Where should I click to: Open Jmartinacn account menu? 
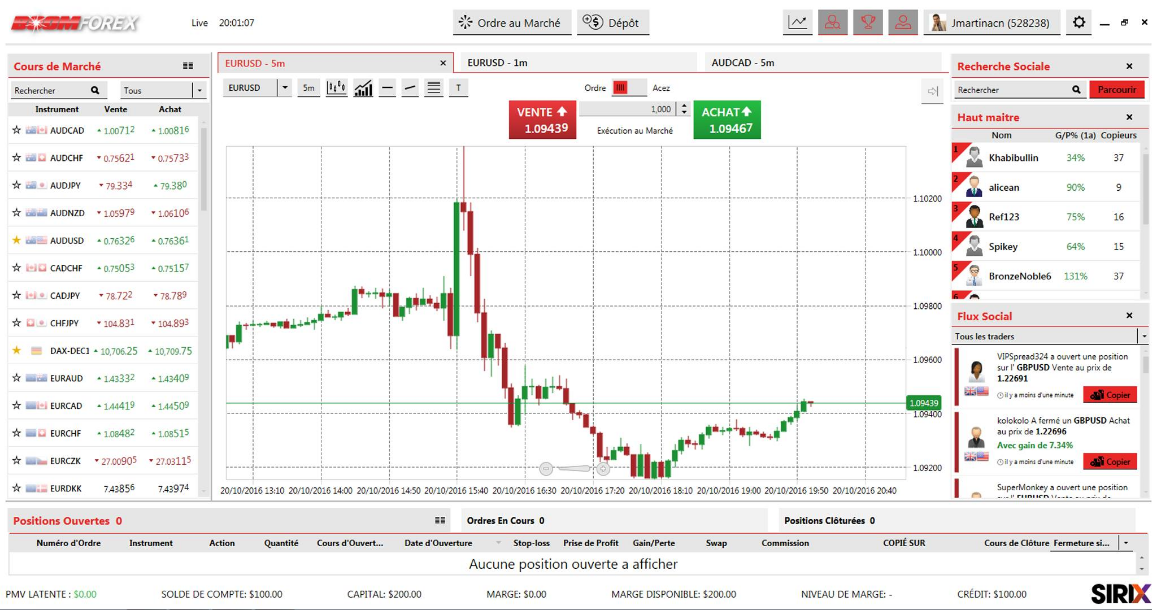(x=992, y=23)
